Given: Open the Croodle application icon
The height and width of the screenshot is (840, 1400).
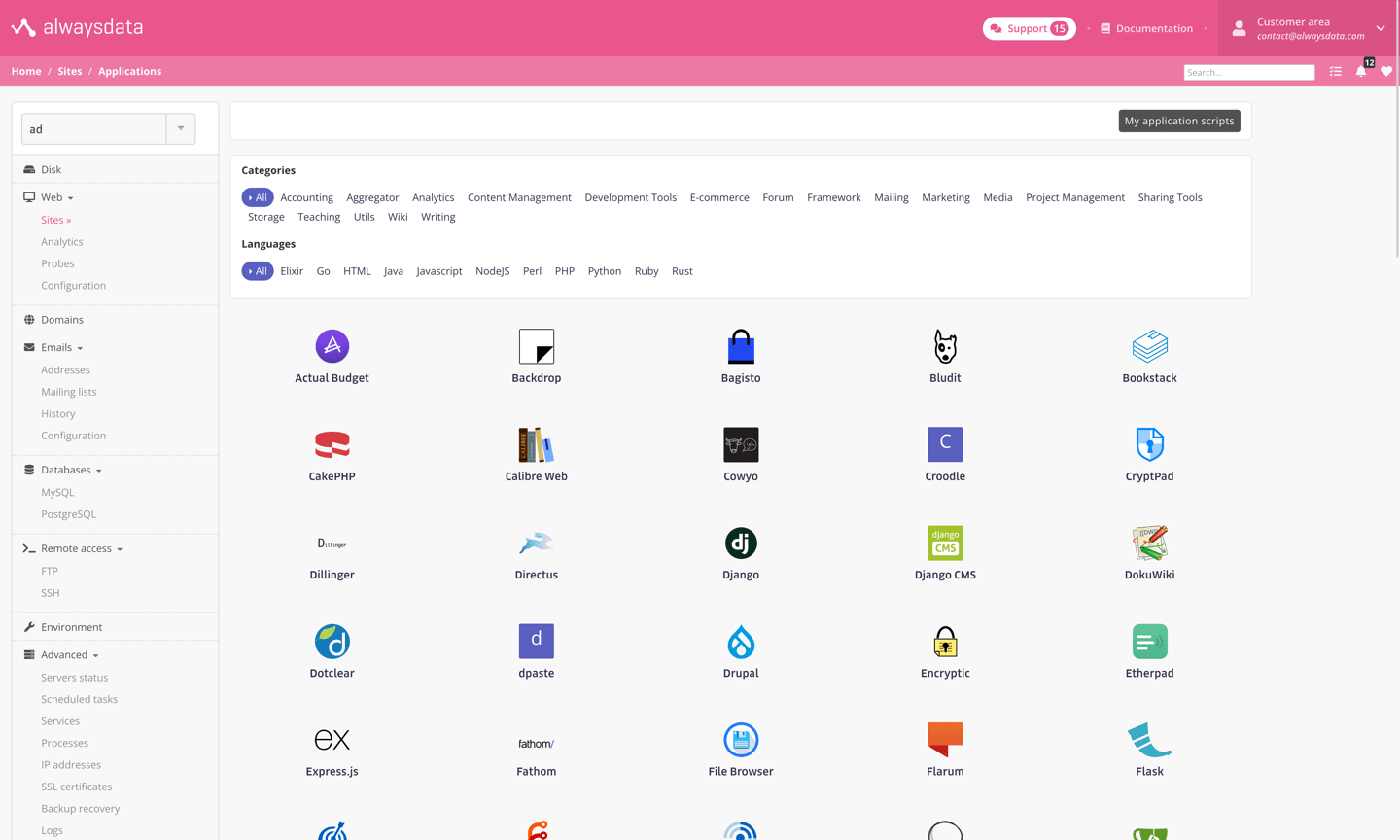Looking at the screenshot, I should [945, 444].
